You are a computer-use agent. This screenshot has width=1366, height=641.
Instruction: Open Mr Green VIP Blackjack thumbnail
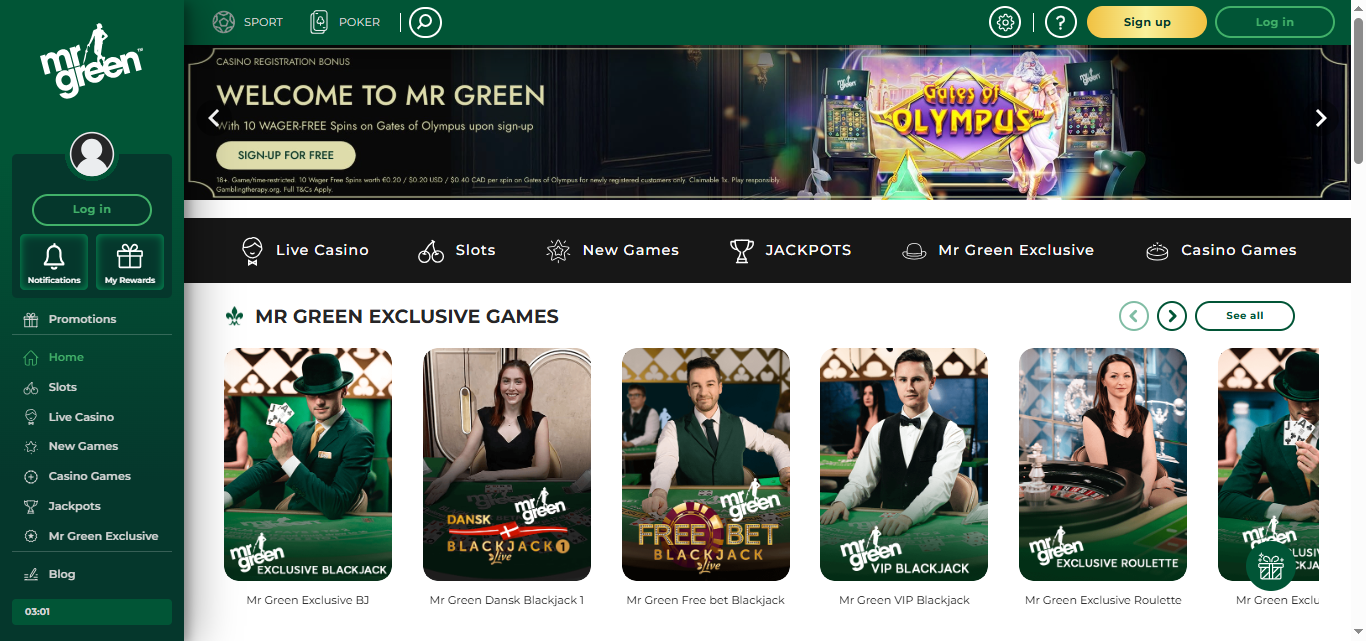(x=904, y=464)
